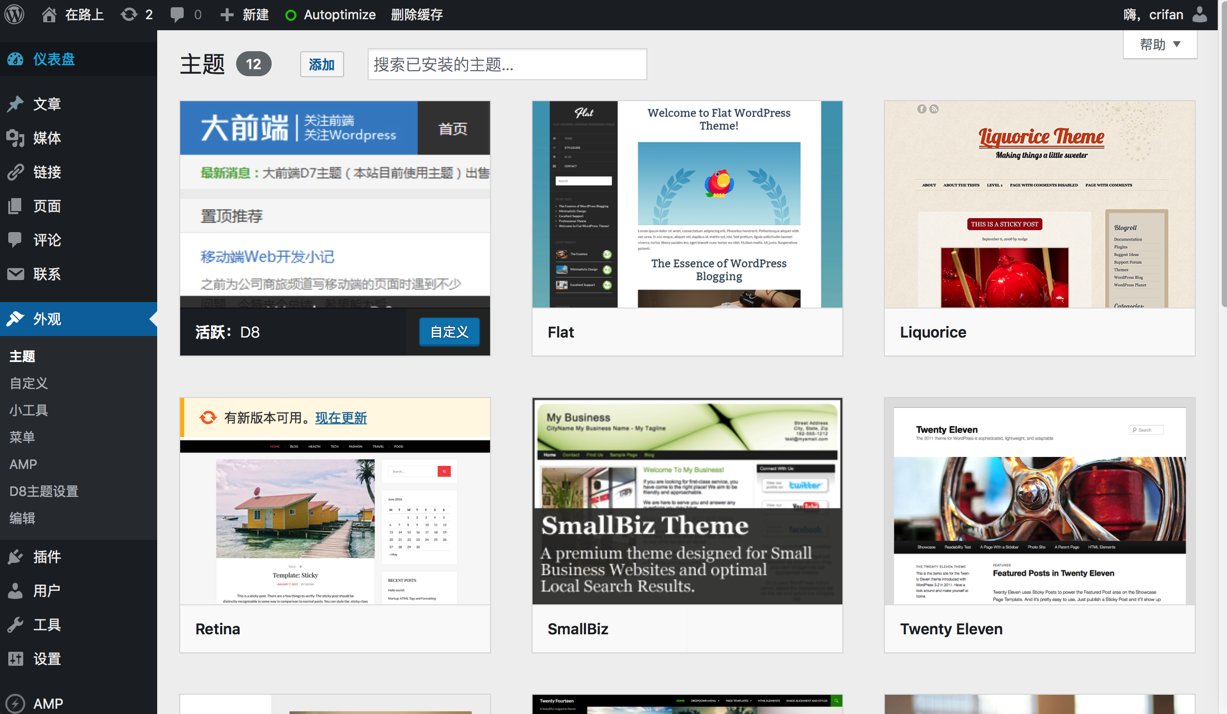Click the plus icon beside 新建
The width and height of the screenshot is (1227, 714).
click(227, 14)
